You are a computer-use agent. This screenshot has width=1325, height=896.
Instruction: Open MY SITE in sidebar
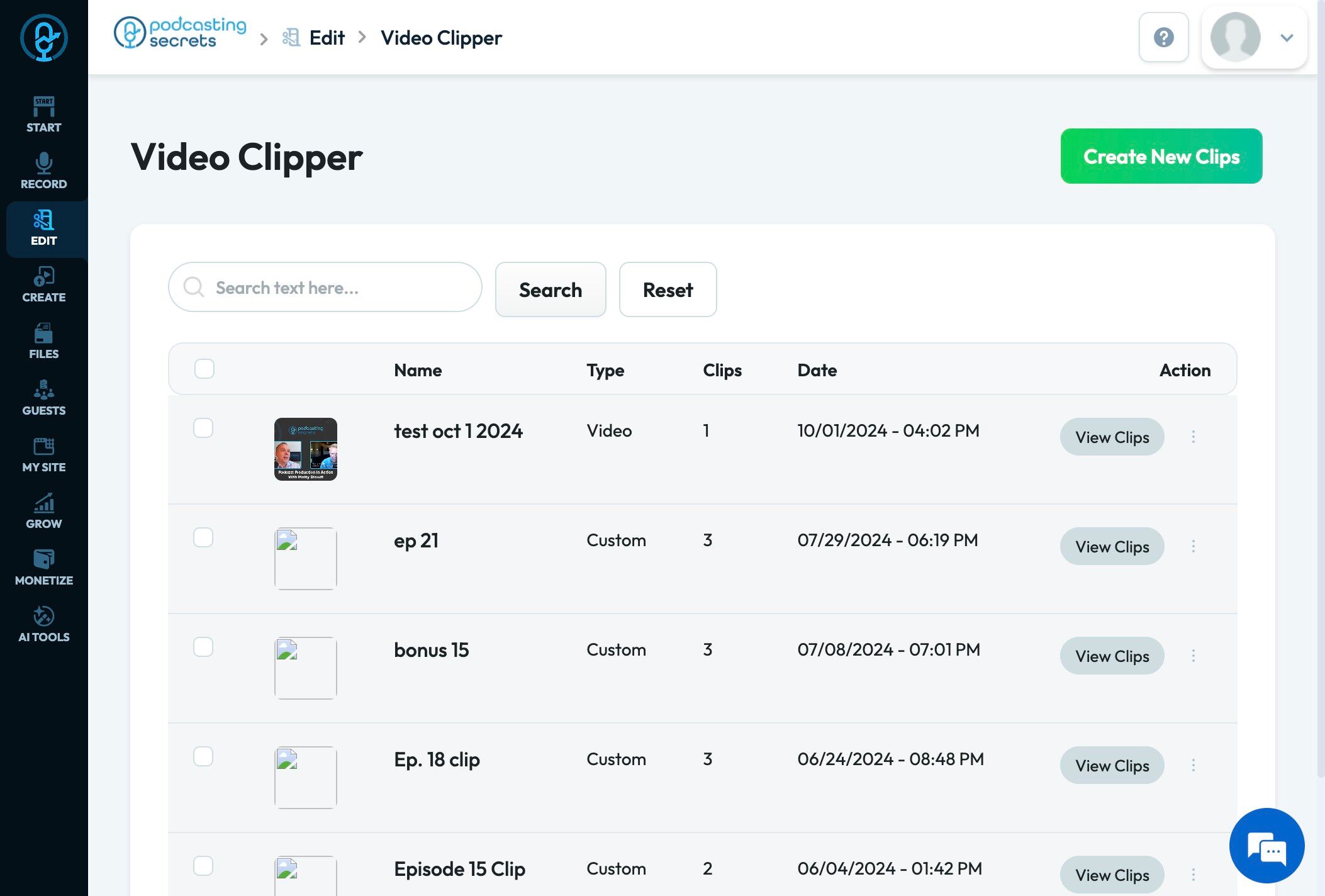[43, 454]
